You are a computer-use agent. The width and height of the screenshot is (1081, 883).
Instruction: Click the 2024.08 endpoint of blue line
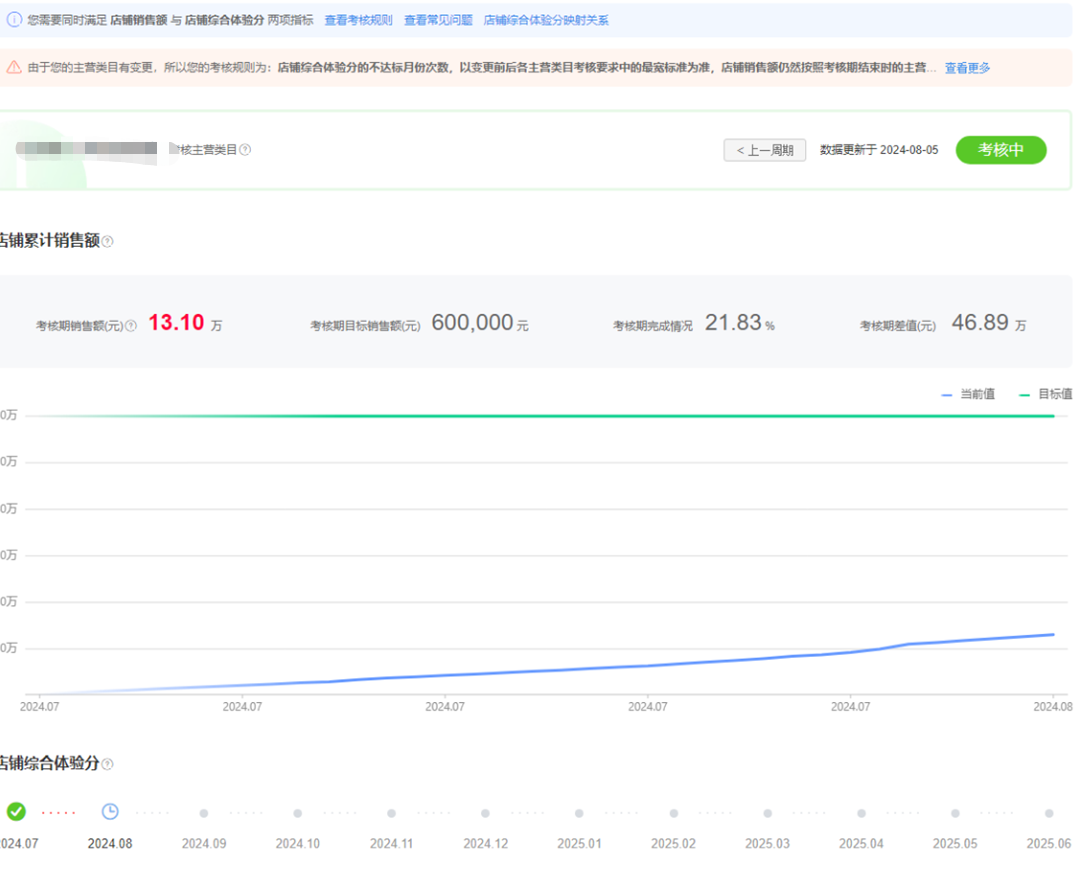tap(1053, 634)
